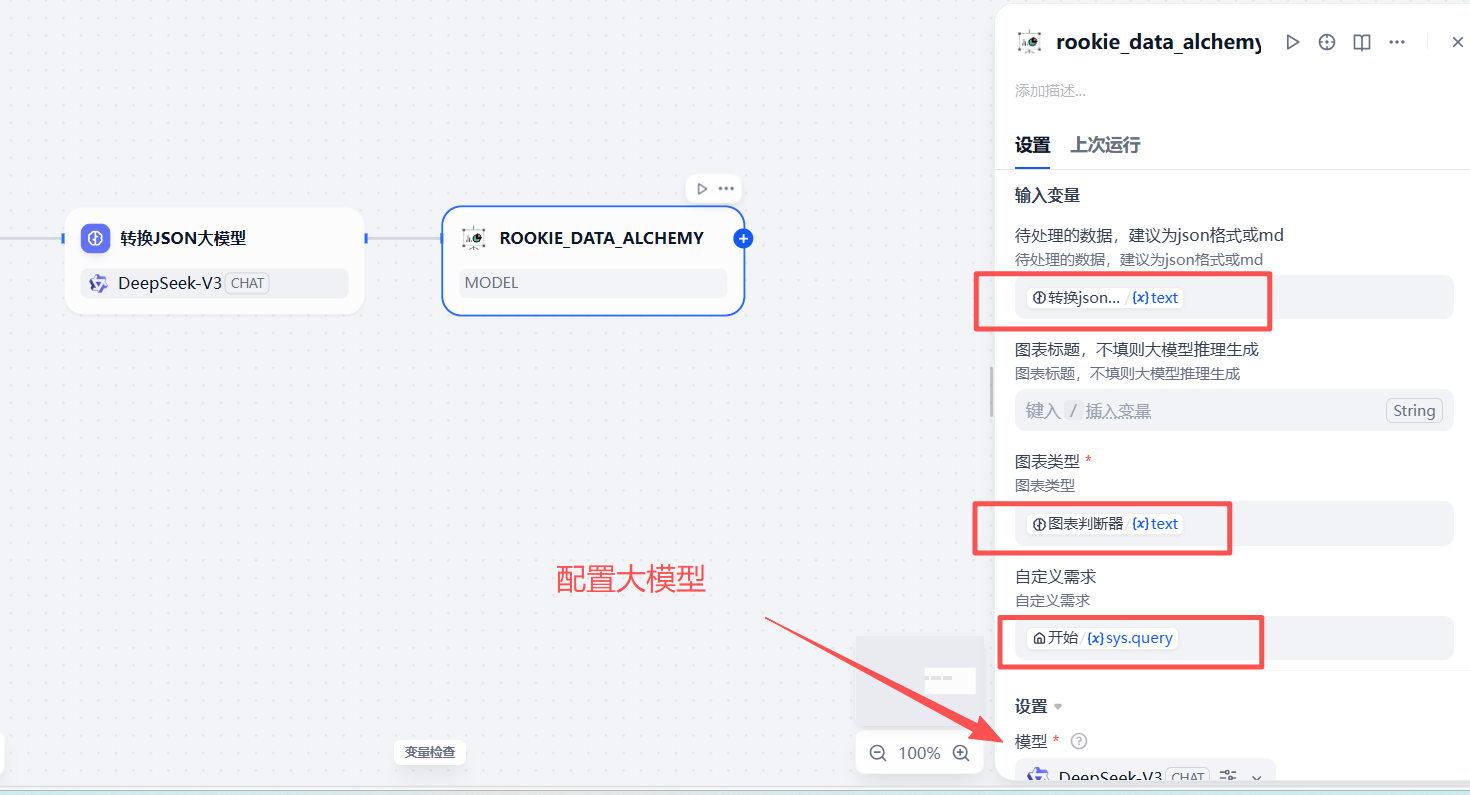This screenshot has width=1470, height=795.
Task: Select the 转换JSON大模型 node title
Action: point(183,238)
